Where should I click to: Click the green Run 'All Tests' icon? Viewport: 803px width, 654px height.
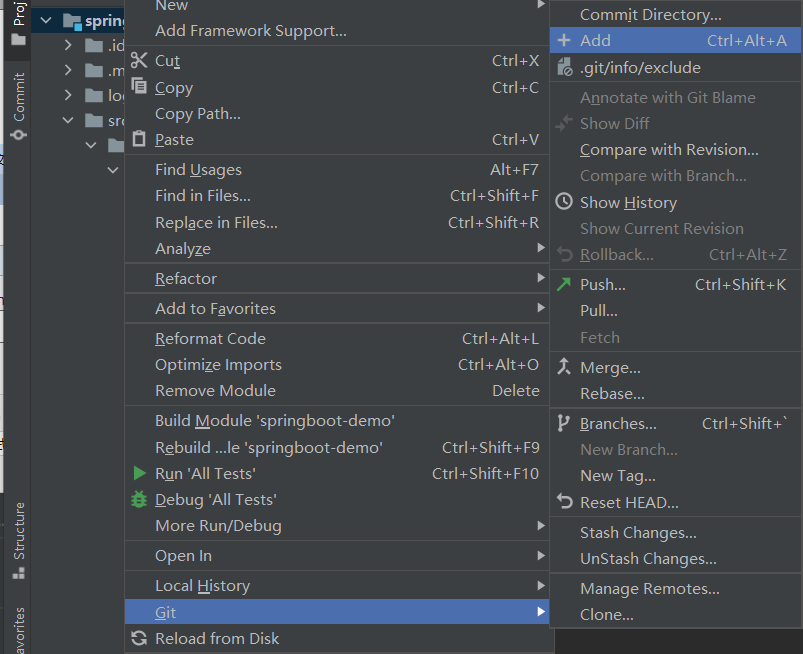139,473
